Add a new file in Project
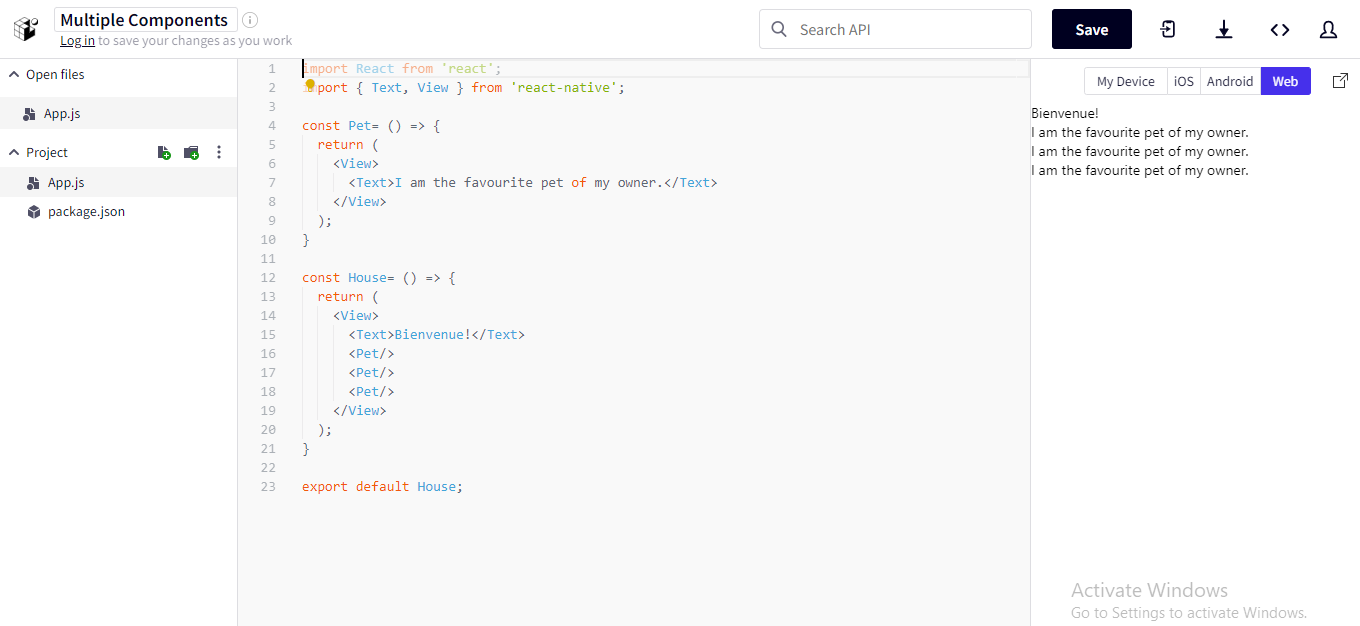Viewport: 1360px width, 626px height. 164,153
